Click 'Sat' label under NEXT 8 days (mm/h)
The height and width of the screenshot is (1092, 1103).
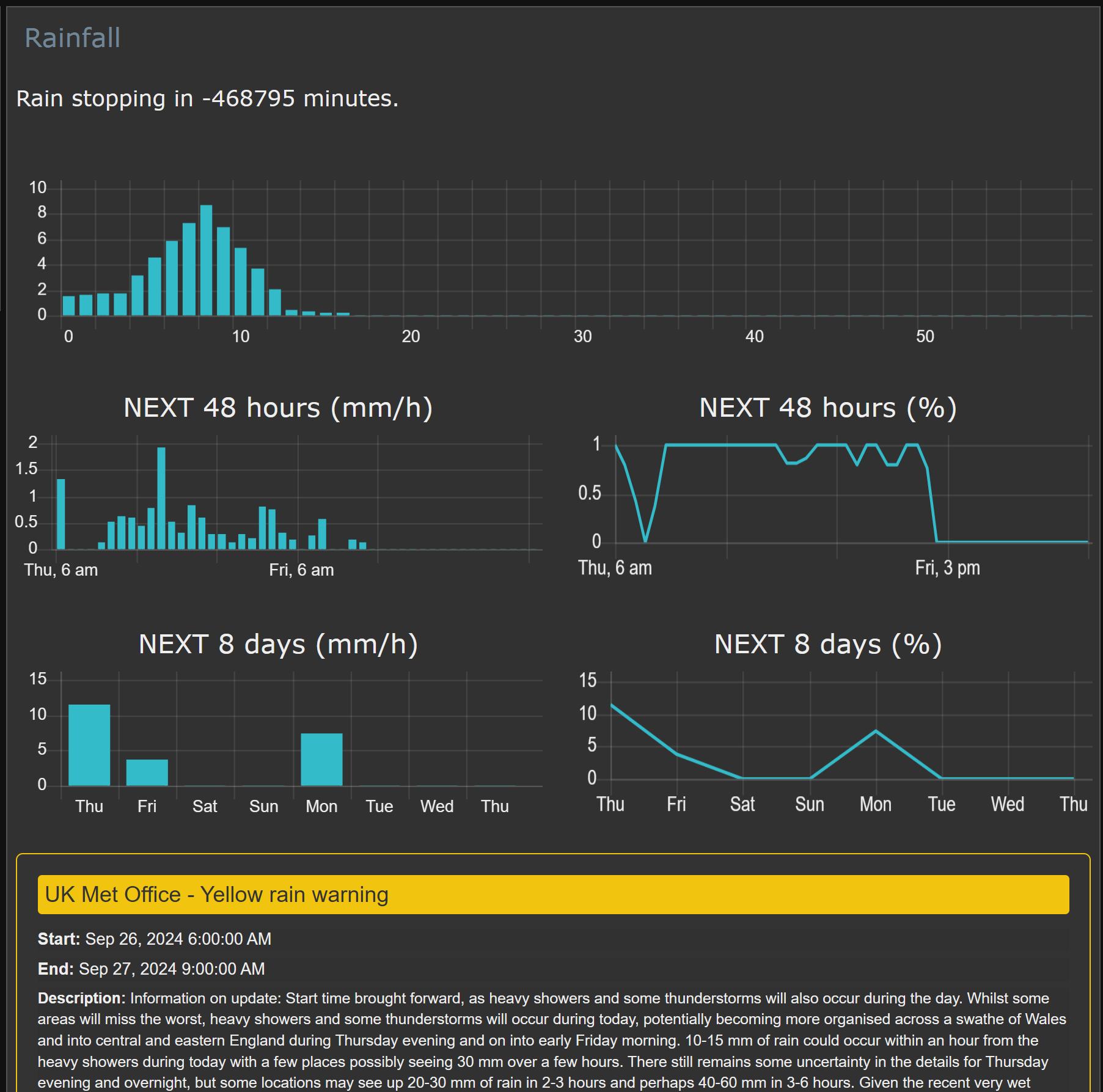205,806
